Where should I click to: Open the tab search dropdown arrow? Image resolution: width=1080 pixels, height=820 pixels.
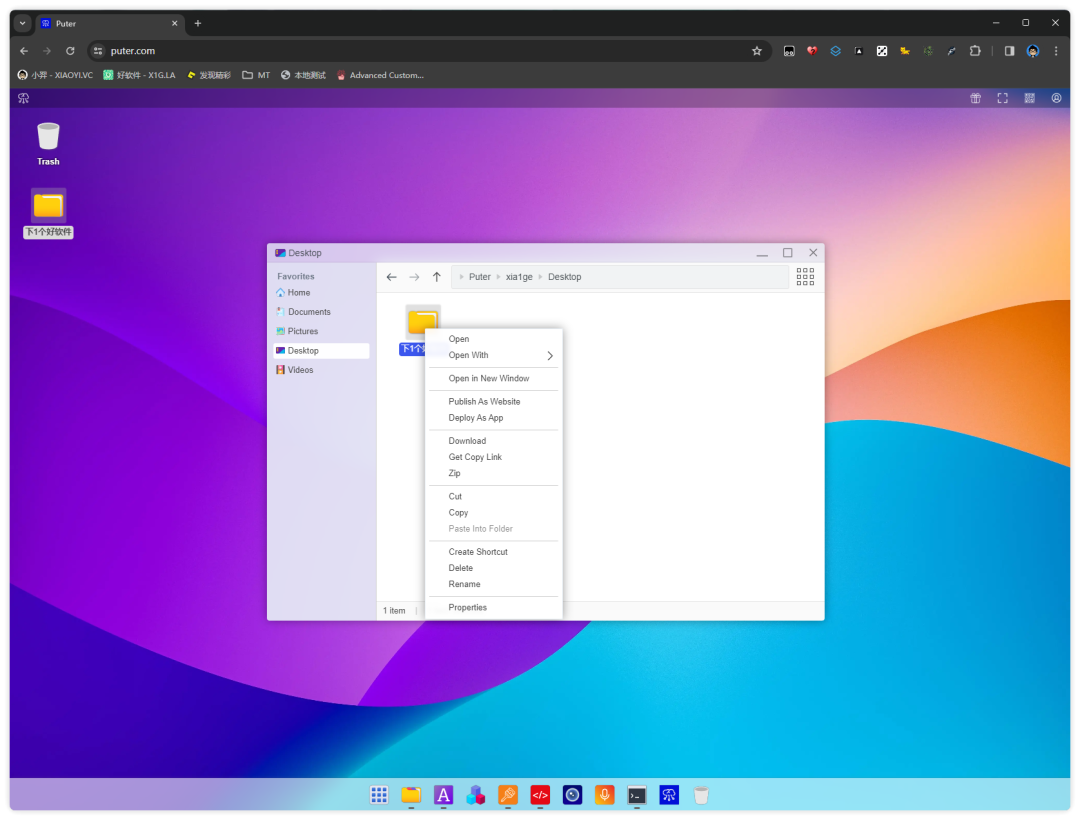23,23
